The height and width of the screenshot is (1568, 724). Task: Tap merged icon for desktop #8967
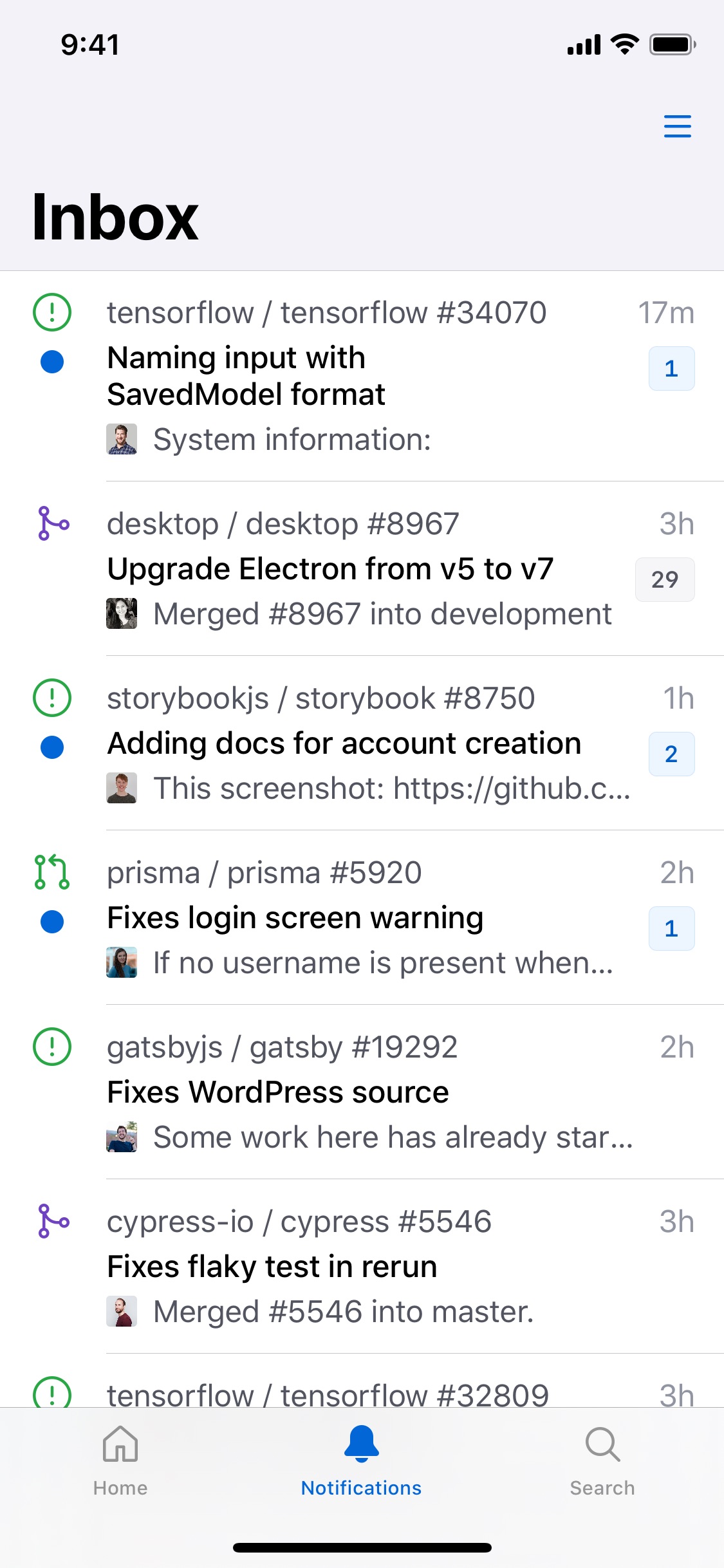[53, 523]
